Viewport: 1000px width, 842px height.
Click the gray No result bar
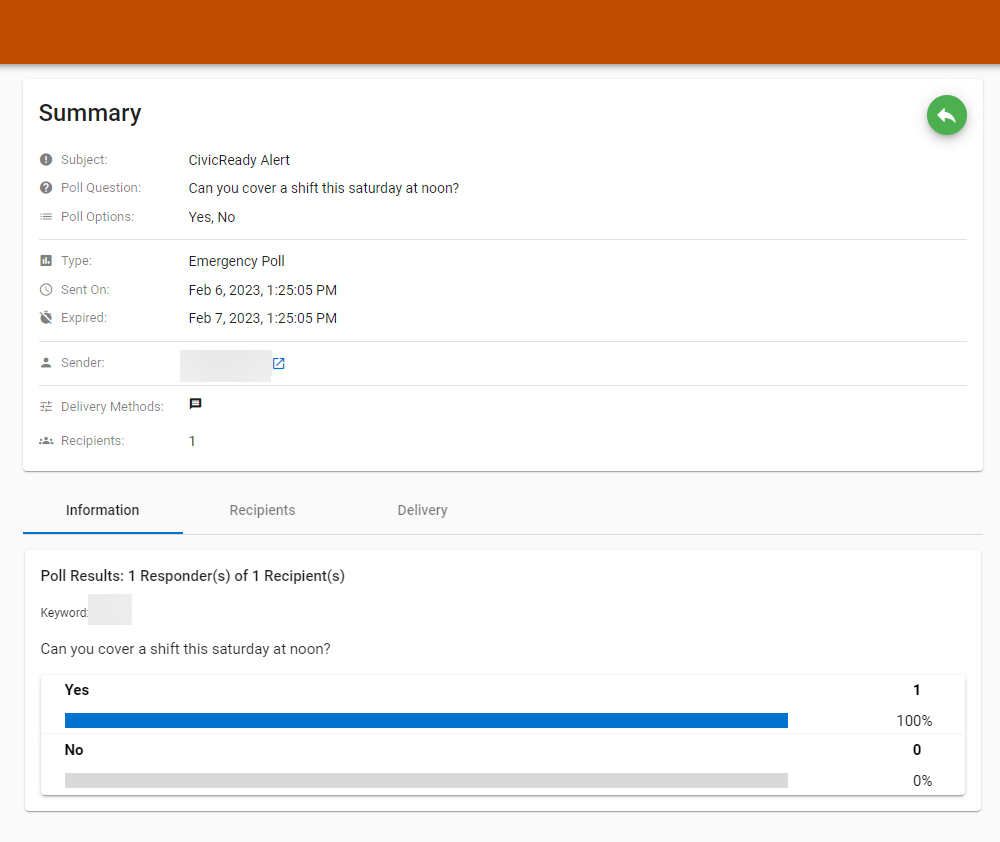[x=426, y=781]
